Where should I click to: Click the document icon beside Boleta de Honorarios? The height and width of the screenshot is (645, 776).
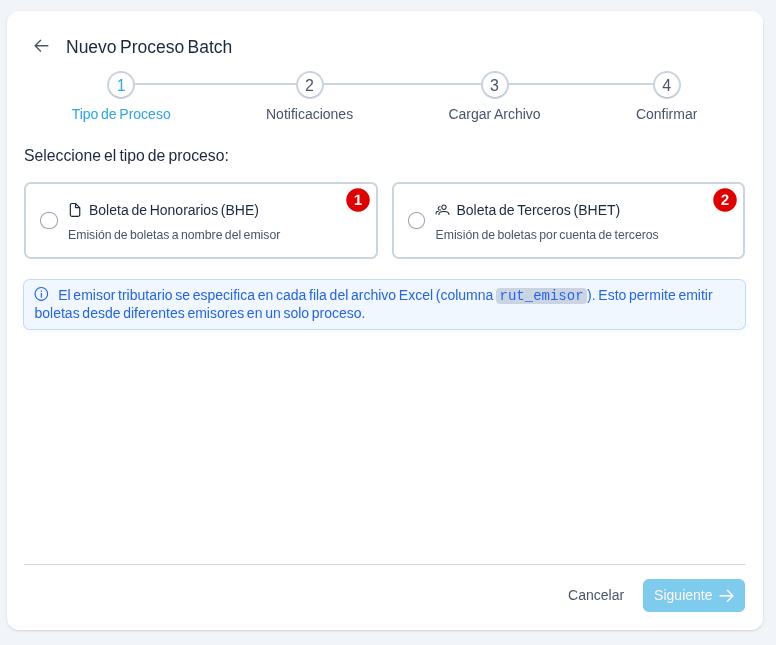point(75,210)
